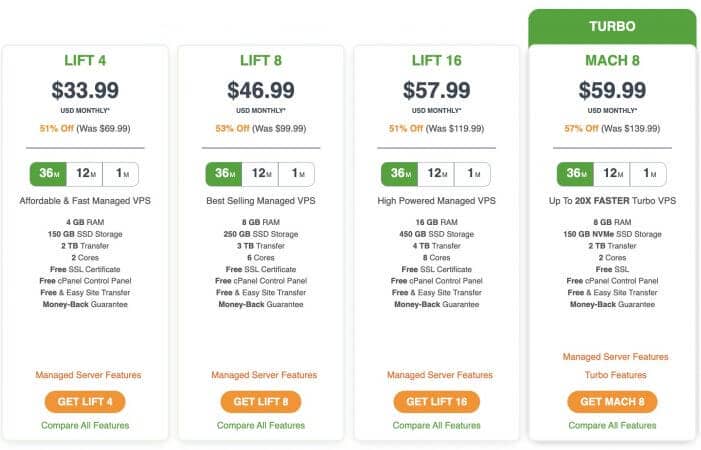Viewport: 701px width, 450px height.
Task: Open Managed Server Features under Lift 16
Action: coord(440,375)
